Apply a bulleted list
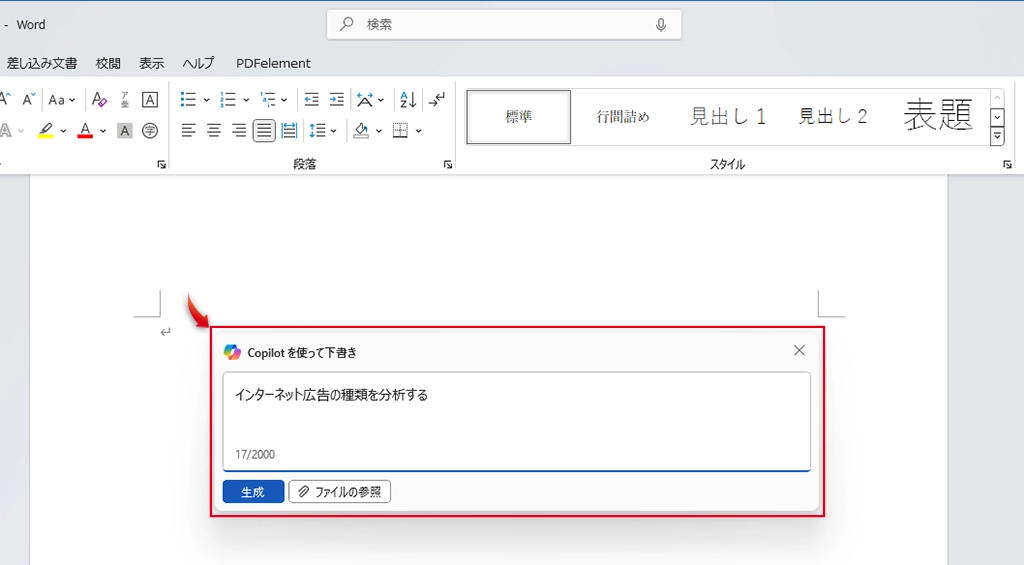Viewport: 1024px width, 565px height. coord(188,99)
